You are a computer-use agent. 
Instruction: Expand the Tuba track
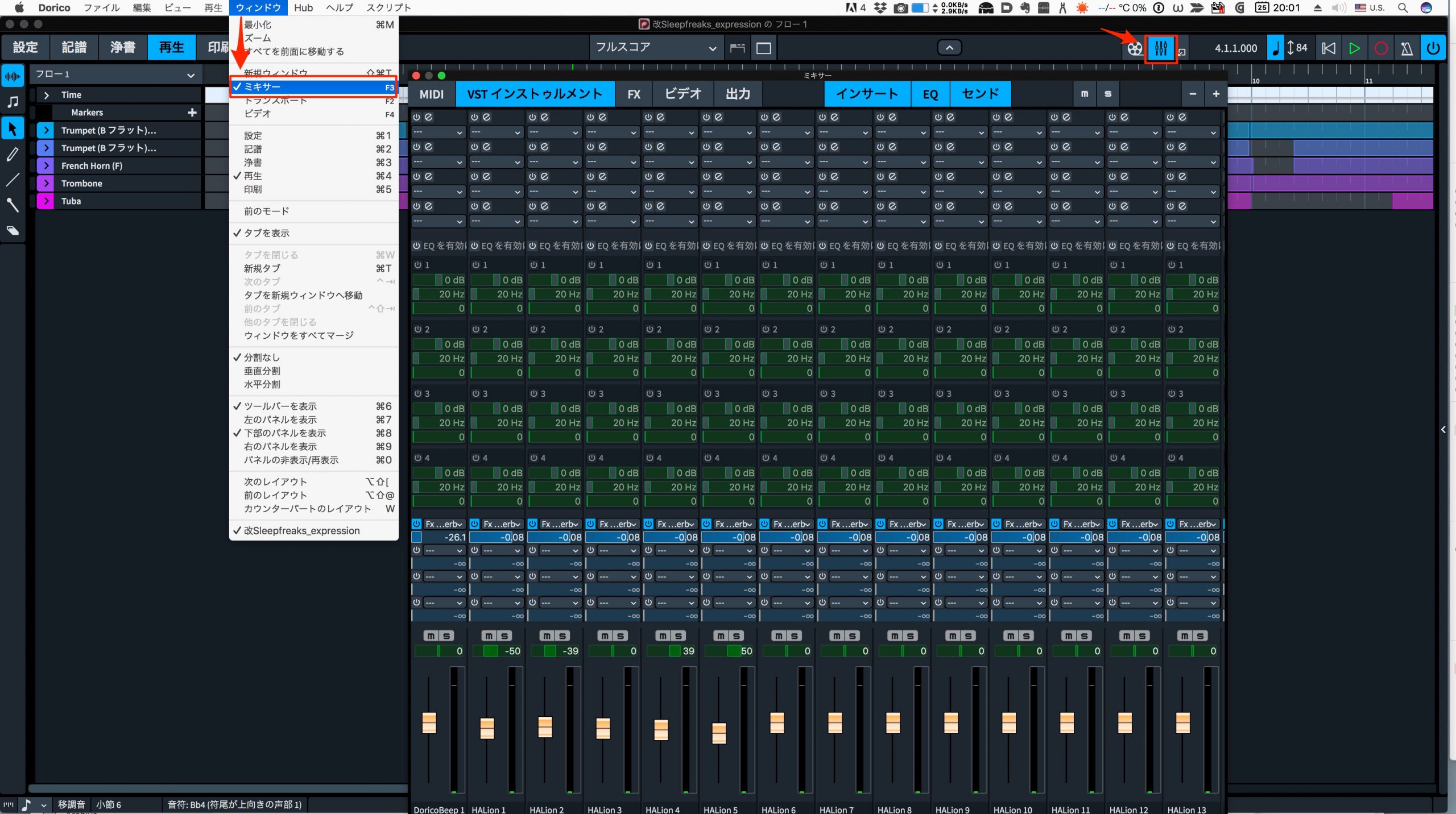coord(46,201)
